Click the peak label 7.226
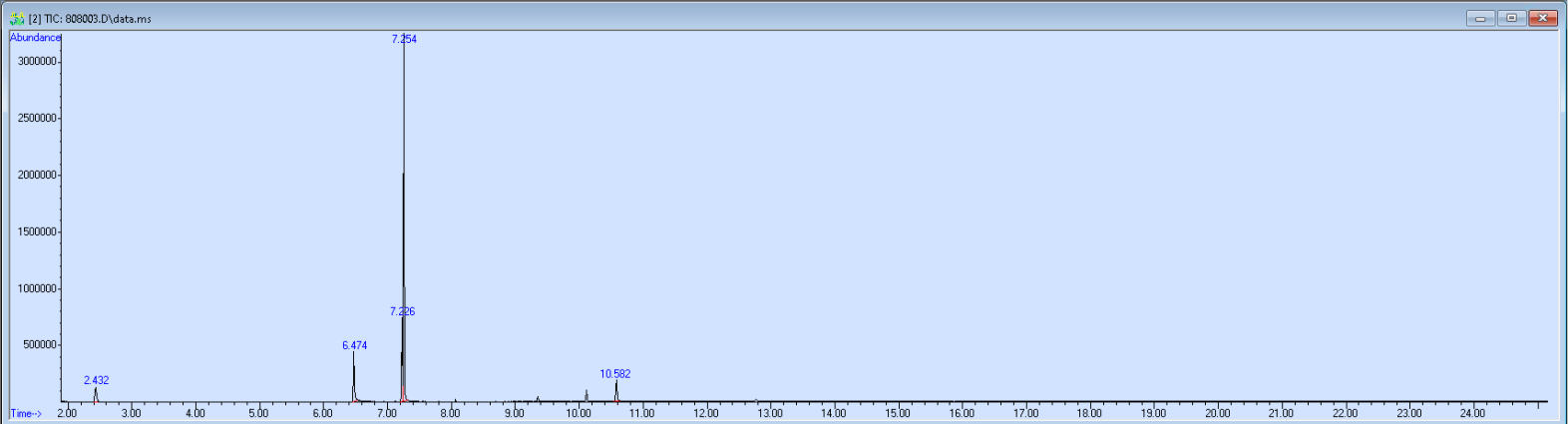This screenshot has height=424, width=1568. coord(402,311)
